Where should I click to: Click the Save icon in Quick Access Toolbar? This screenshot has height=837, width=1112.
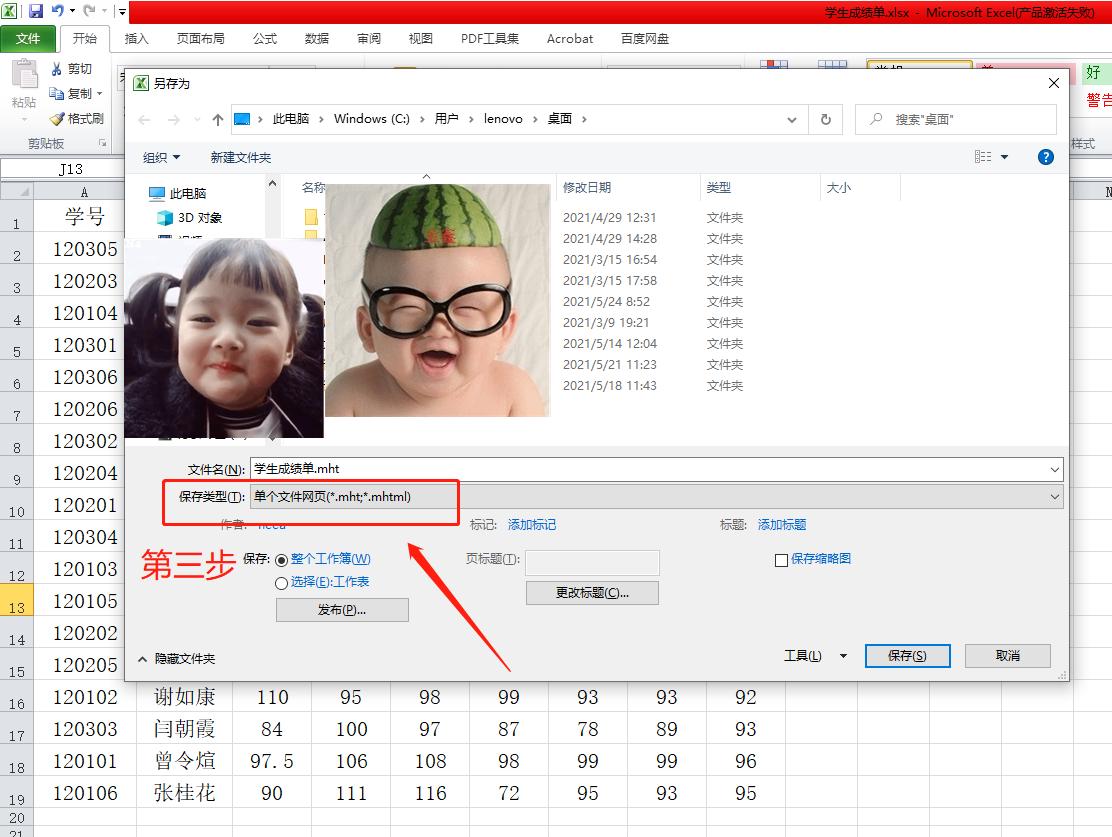point(35,10)
